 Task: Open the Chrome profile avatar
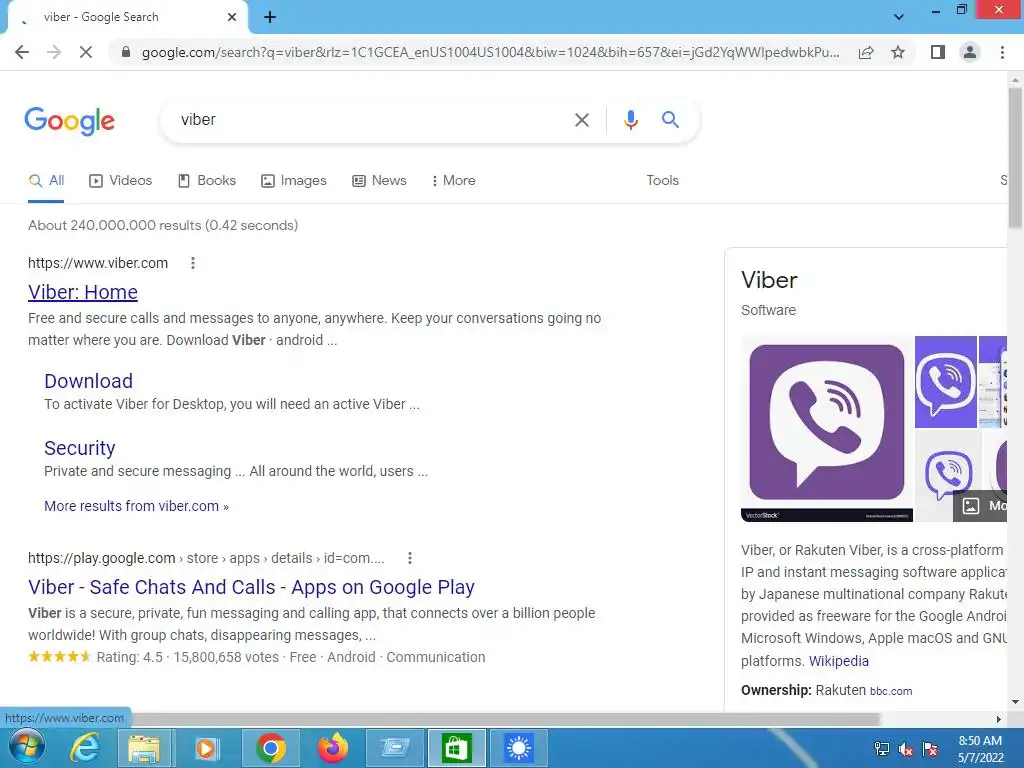pos(970,52)
